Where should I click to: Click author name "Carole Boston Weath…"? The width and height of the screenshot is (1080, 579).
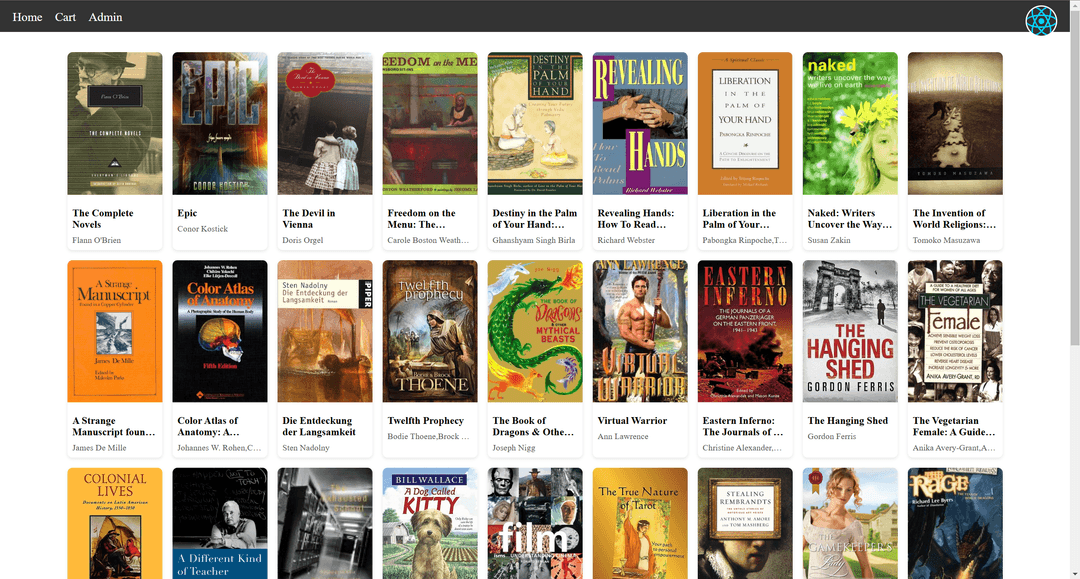pyautogui.click(x=428, y=240)
